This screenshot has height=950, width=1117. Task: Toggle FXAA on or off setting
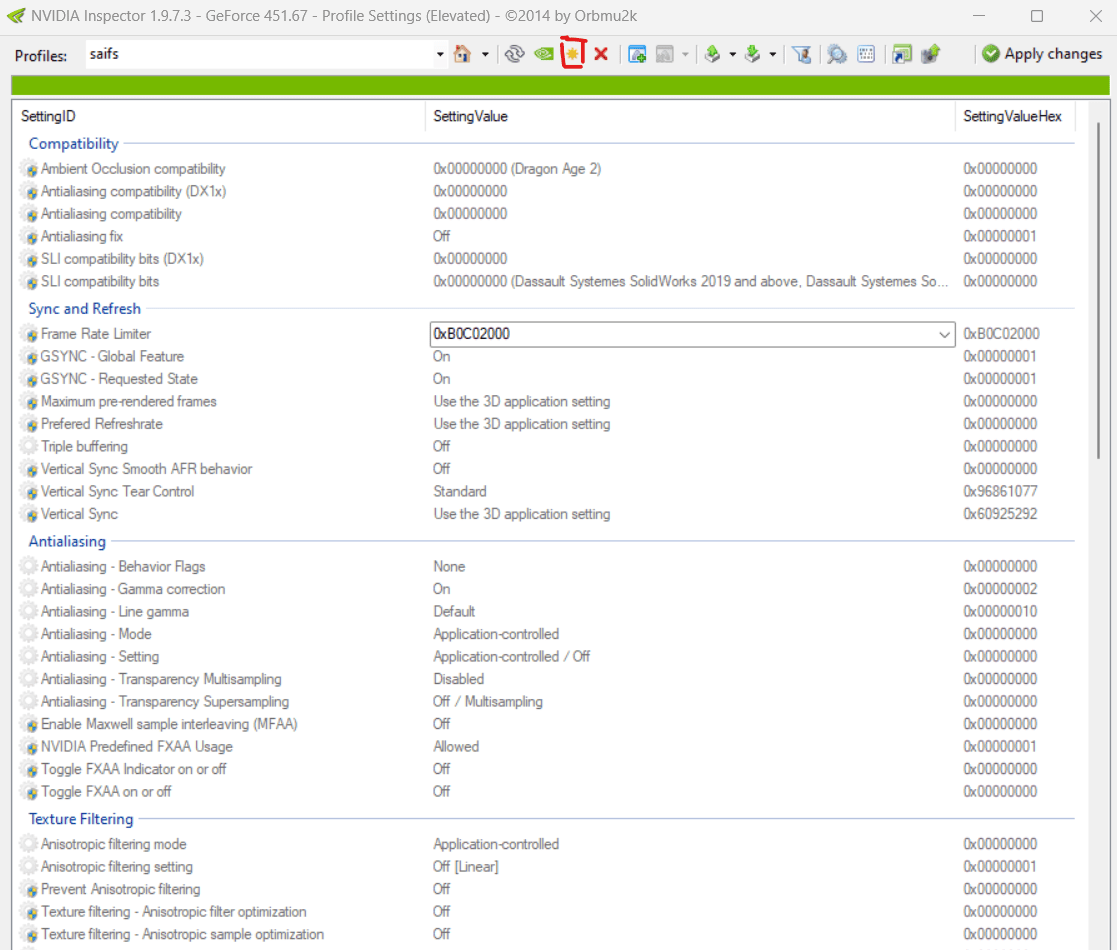(x=441, y=791)
